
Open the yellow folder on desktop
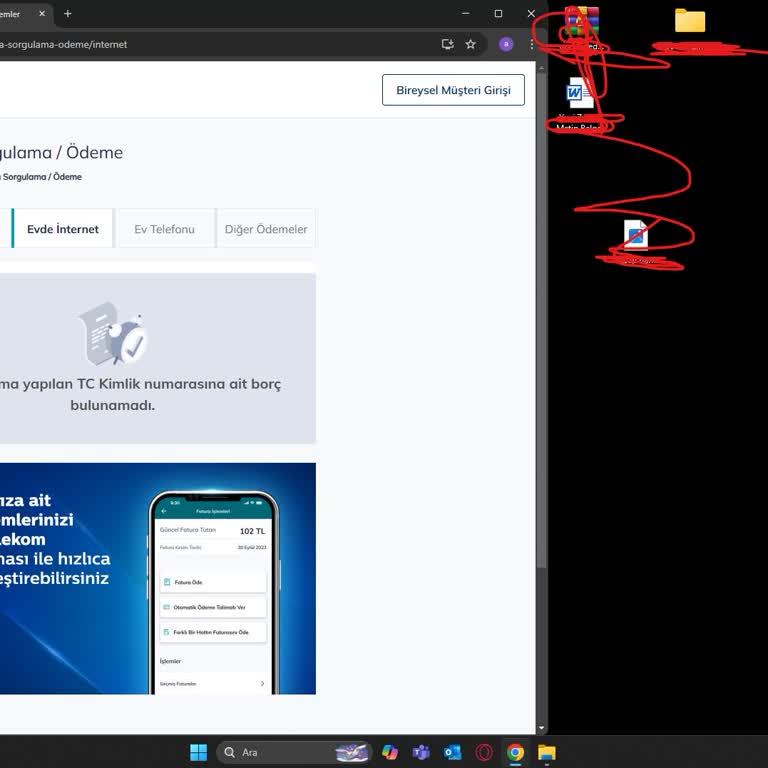click(690, 21)
